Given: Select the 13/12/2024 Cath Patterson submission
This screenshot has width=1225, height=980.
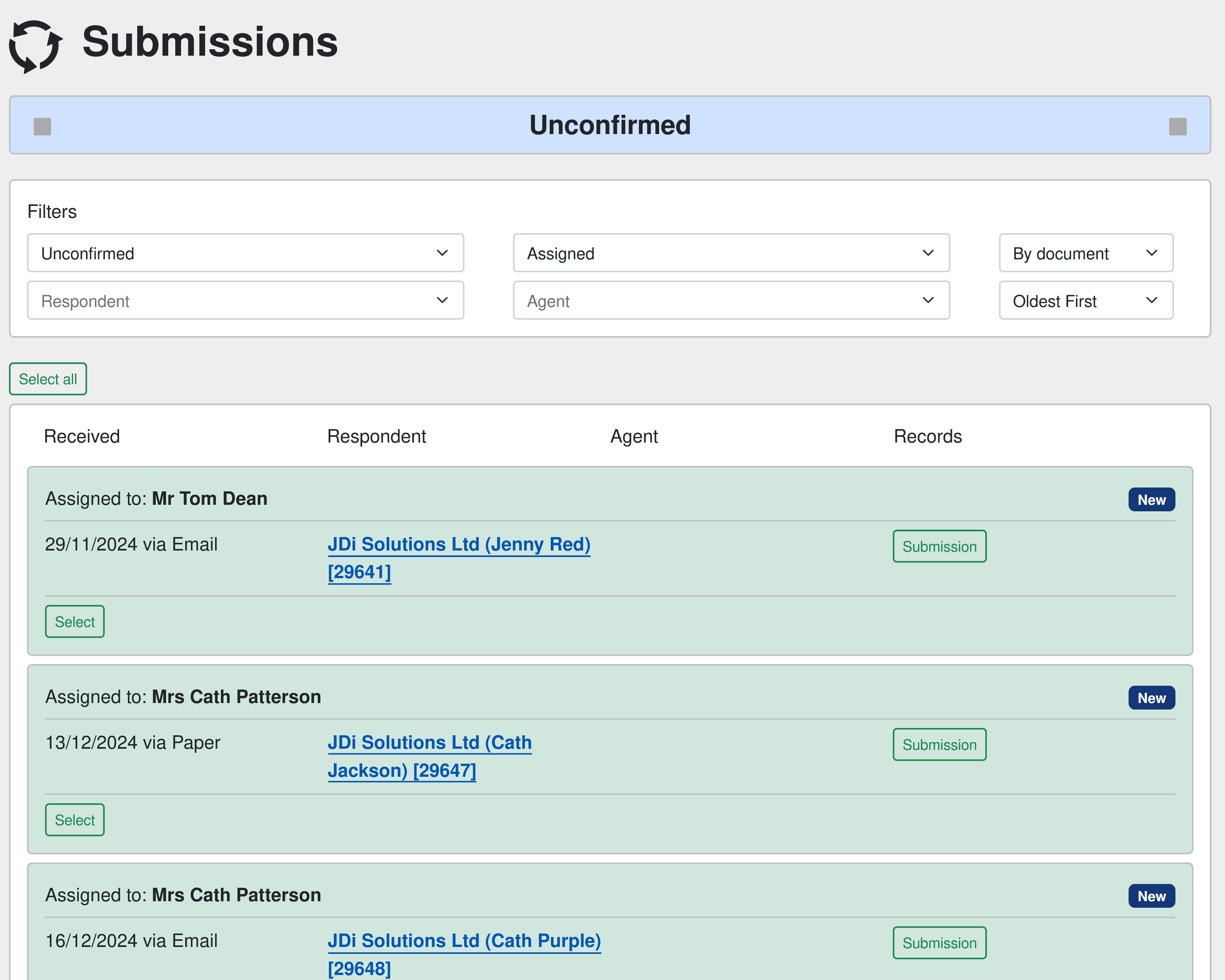Looking at the screenshot, I should [75, 820].
